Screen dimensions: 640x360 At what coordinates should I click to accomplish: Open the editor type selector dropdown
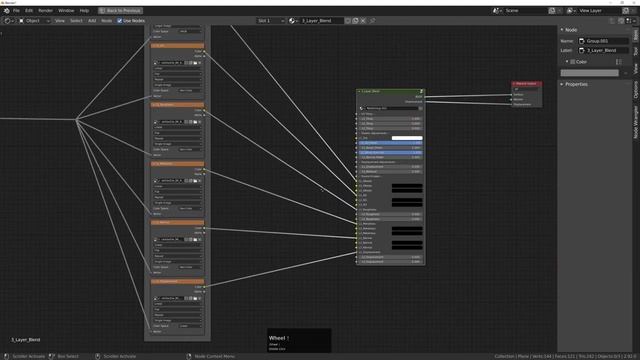point(9,20)
